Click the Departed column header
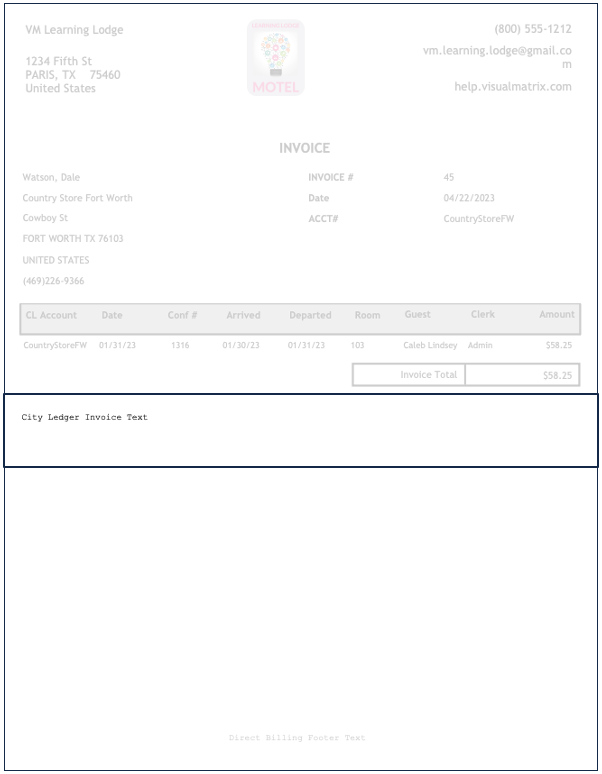 310,315
